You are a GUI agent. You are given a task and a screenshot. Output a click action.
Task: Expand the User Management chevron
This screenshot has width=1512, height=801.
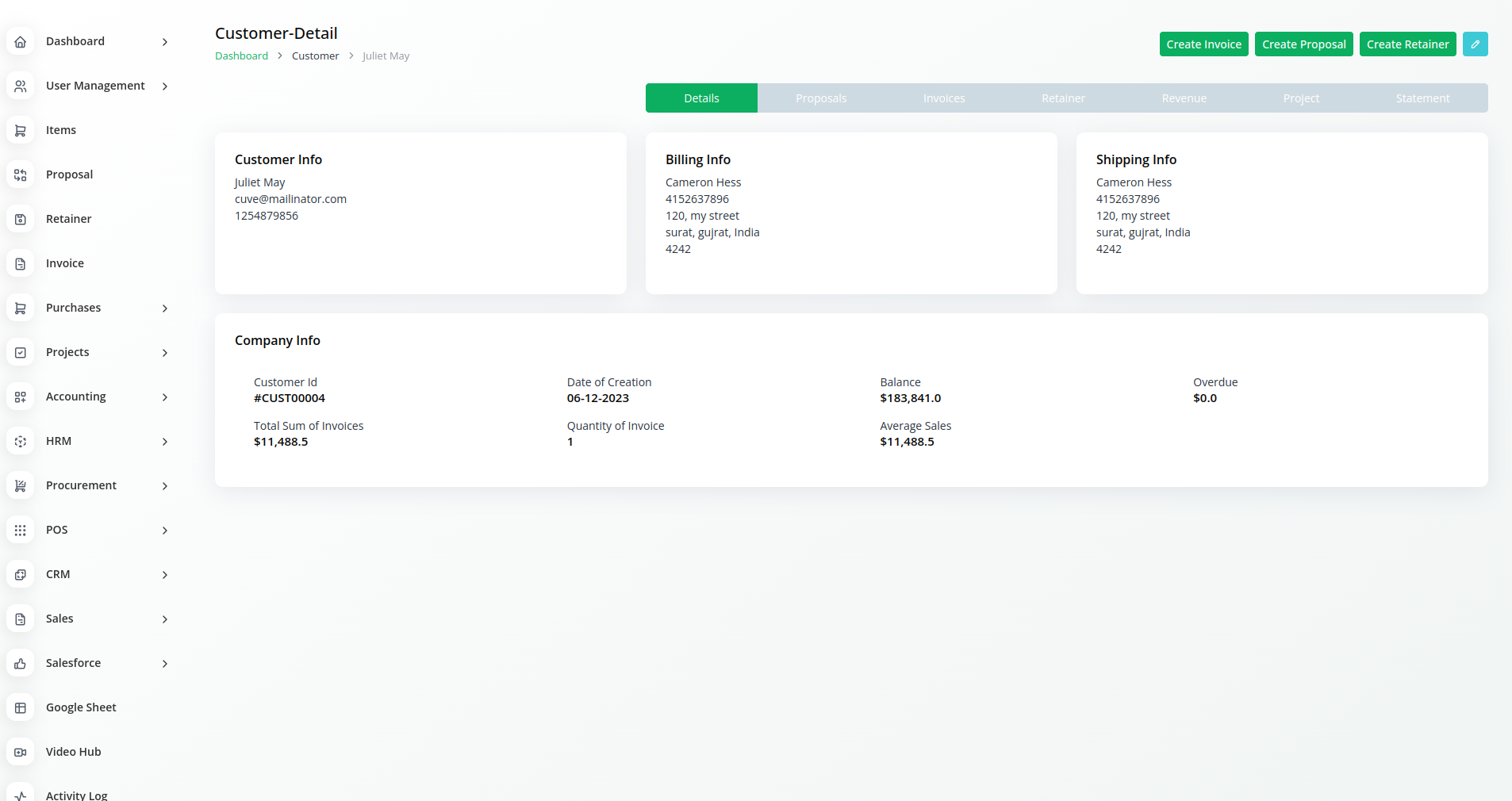point(165,86)
